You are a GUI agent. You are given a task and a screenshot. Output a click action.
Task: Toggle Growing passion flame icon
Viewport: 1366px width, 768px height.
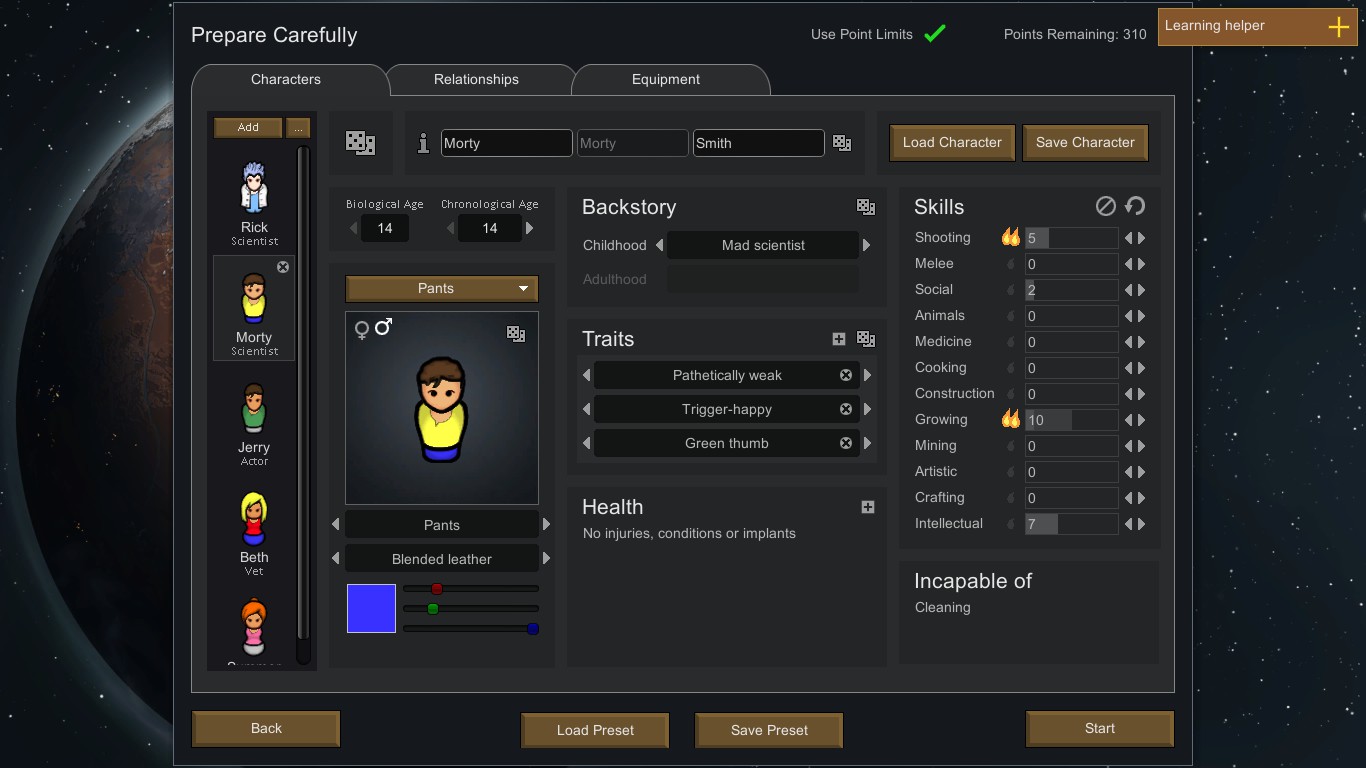[x=1010, y=420]
